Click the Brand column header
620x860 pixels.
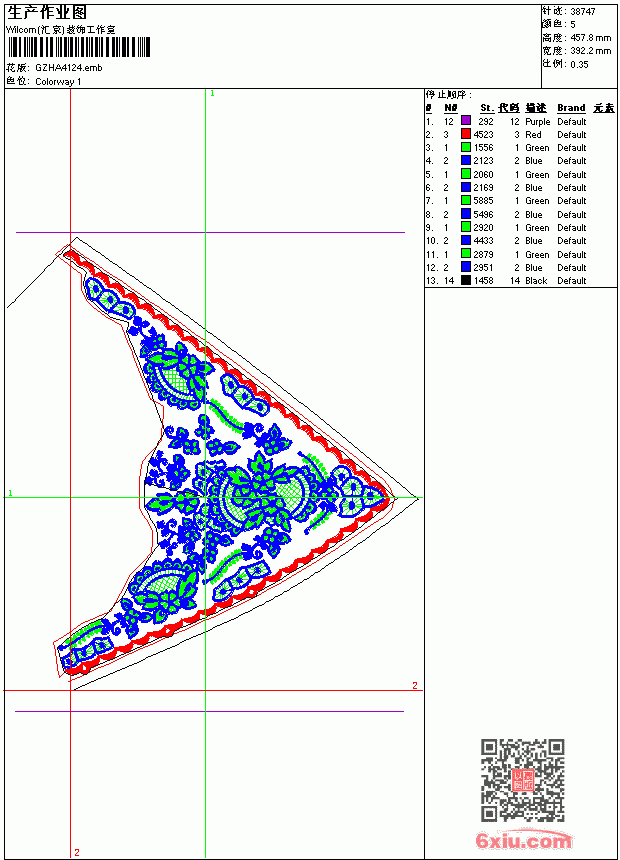(x=571, y=108)
